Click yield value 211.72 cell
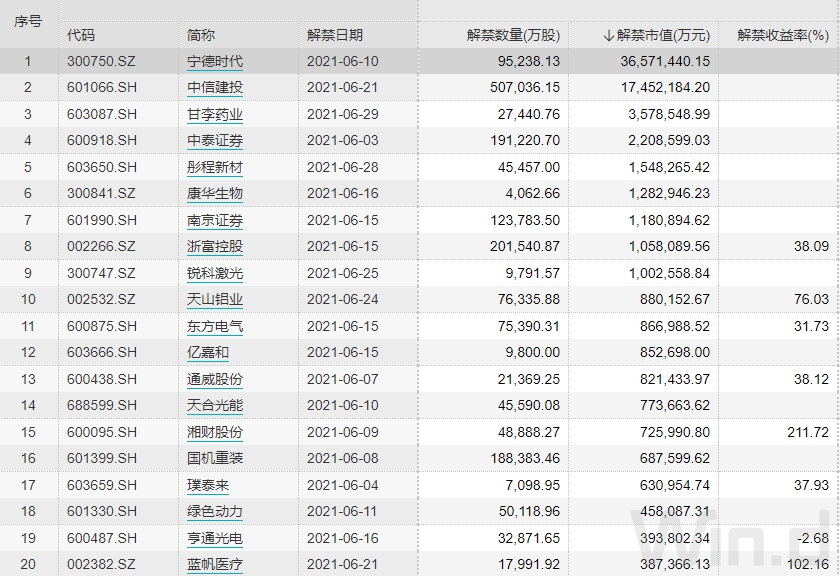Screen dimensions: 840x576 coord(808,432)
